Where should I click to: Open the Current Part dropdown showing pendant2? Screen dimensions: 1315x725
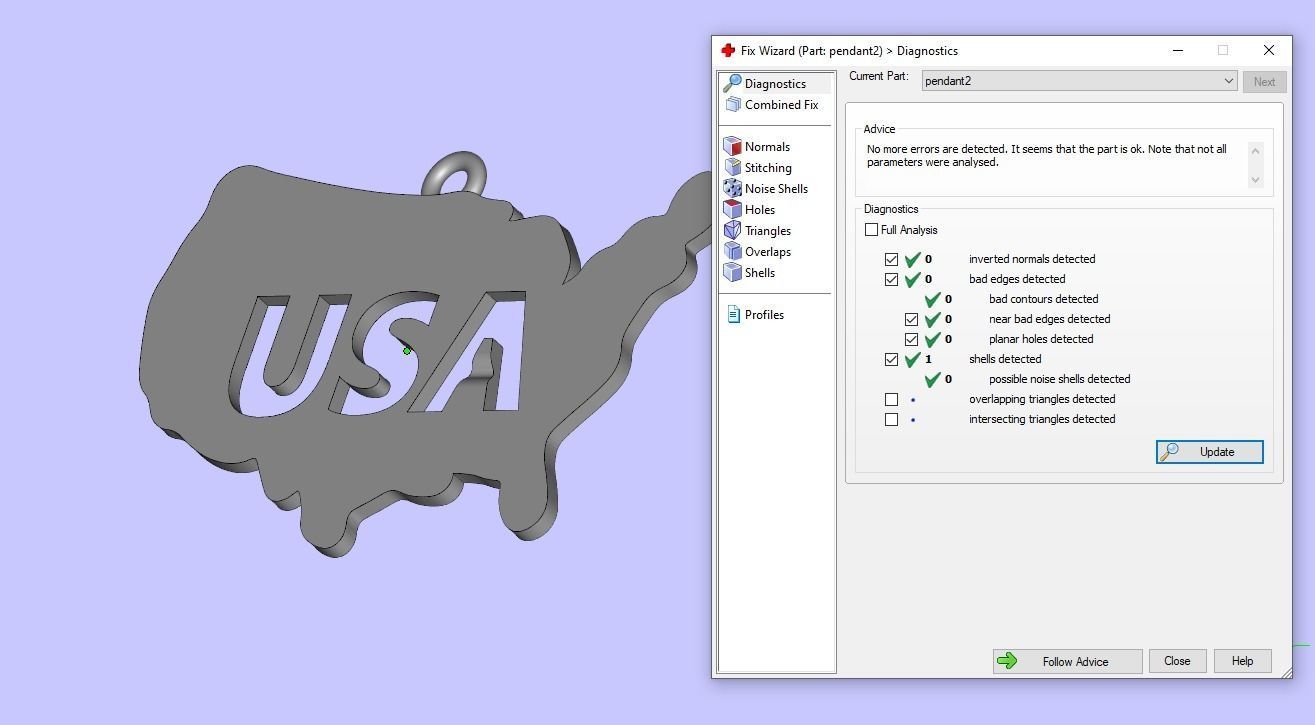click(x=1079, y=81)
